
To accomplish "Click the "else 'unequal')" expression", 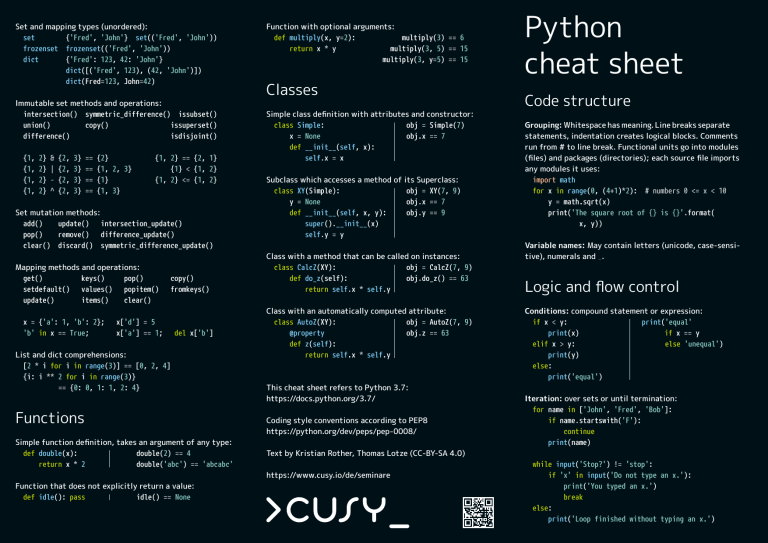I will [x=694, y=344].
